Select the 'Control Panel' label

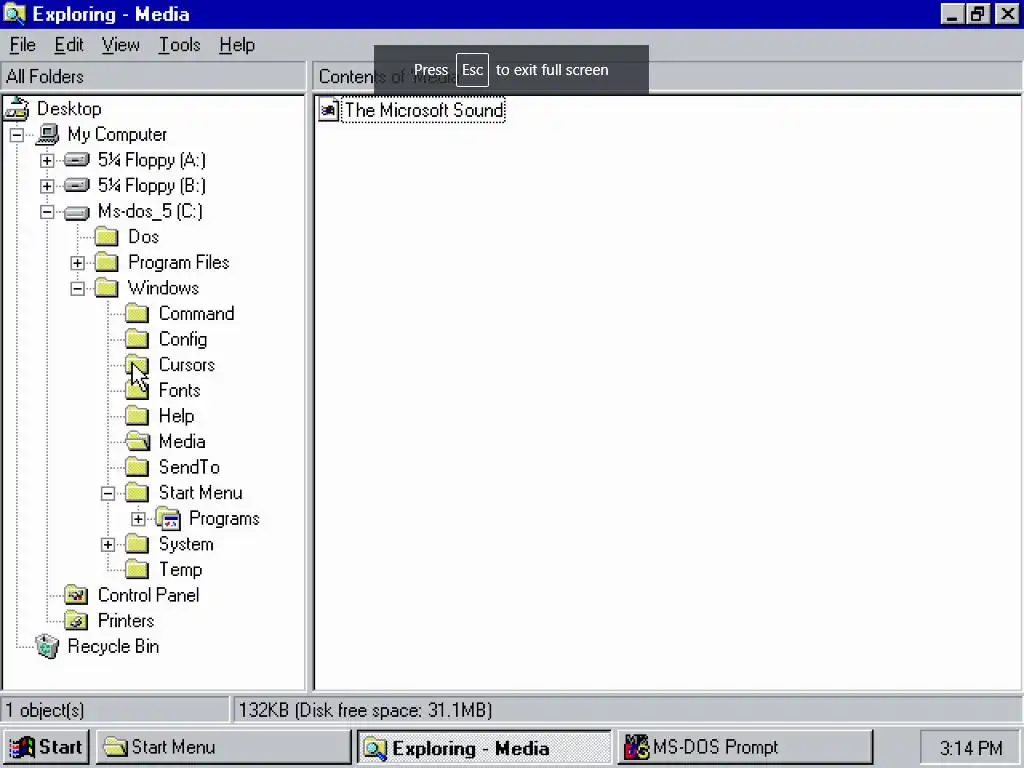coord(148,595)
